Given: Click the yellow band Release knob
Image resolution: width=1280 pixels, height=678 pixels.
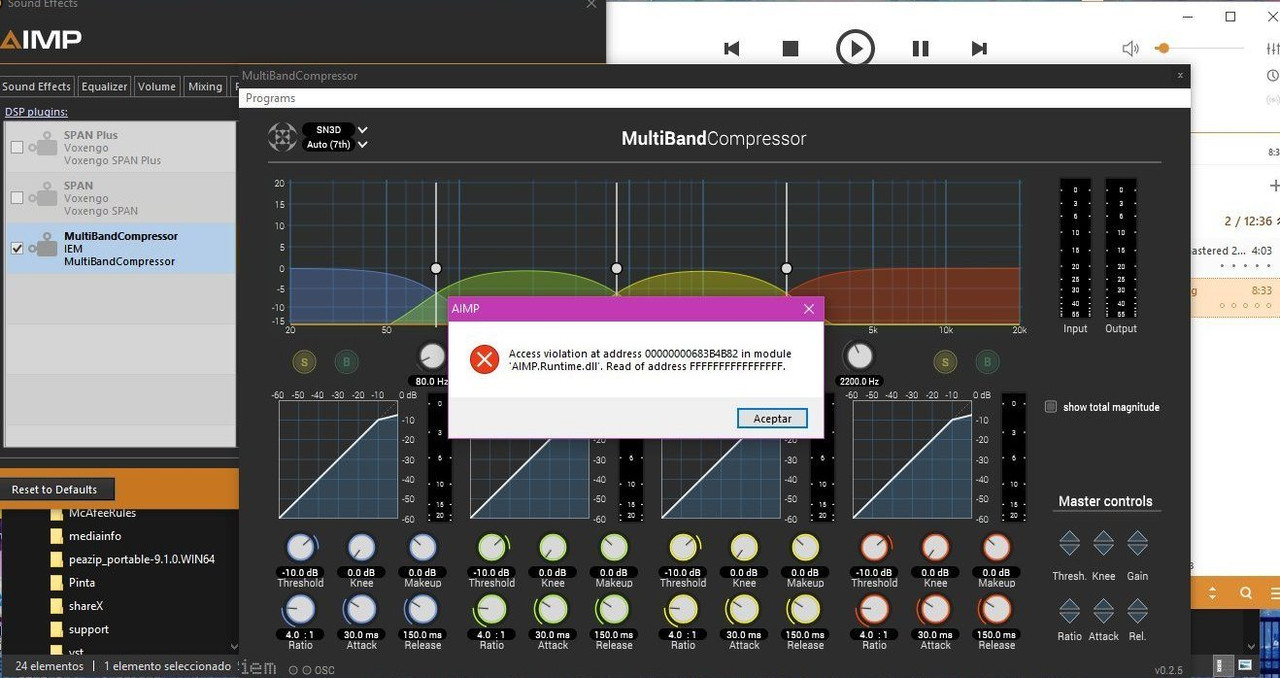Looking at the screenshot, I should (805, 609).
